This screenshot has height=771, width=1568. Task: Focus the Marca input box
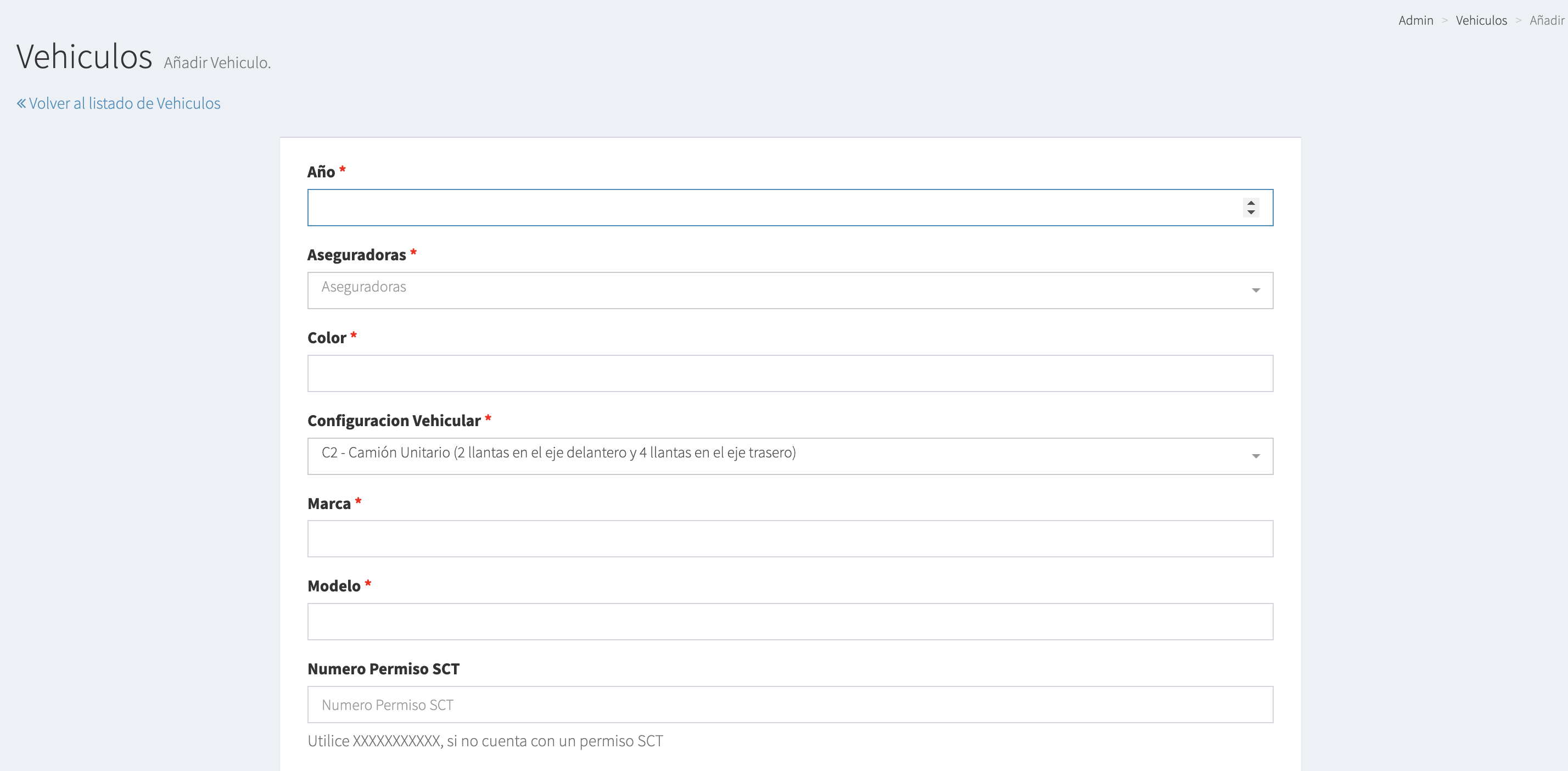point(789,538)
